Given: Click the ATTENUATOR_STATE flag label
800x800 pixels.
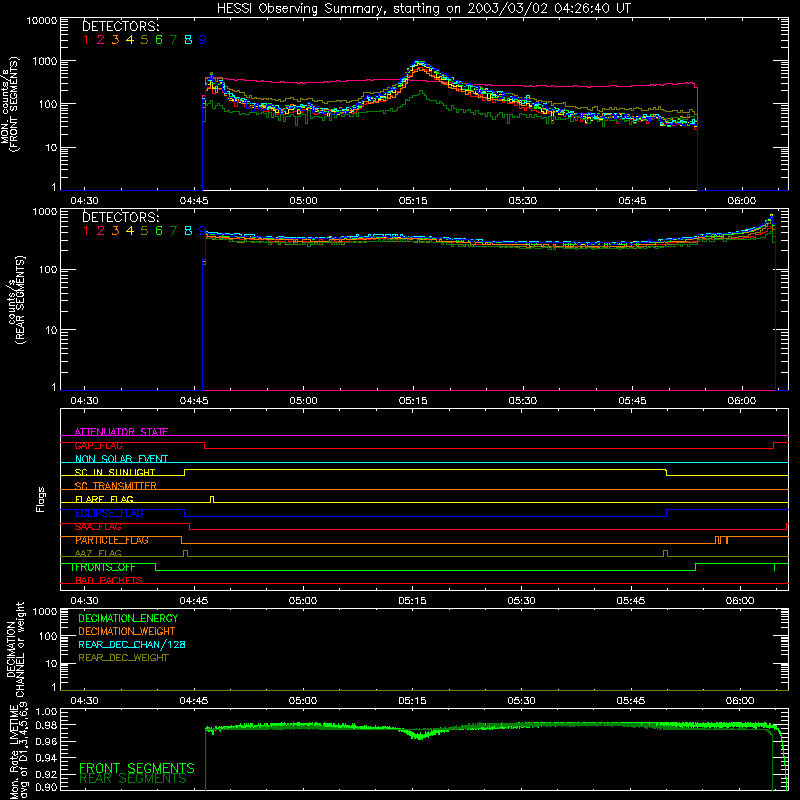Looking at the screenshot, I should (121, 432).
